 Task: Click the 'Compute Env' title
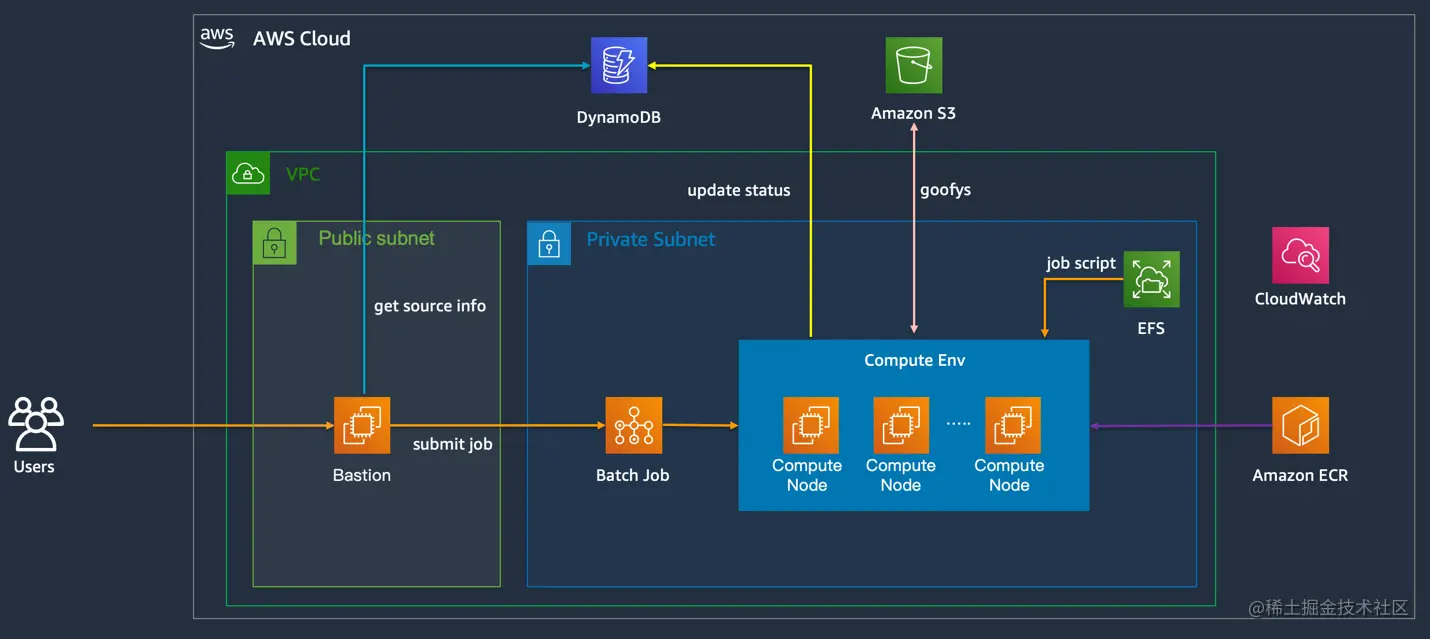[x=915, y=360]
